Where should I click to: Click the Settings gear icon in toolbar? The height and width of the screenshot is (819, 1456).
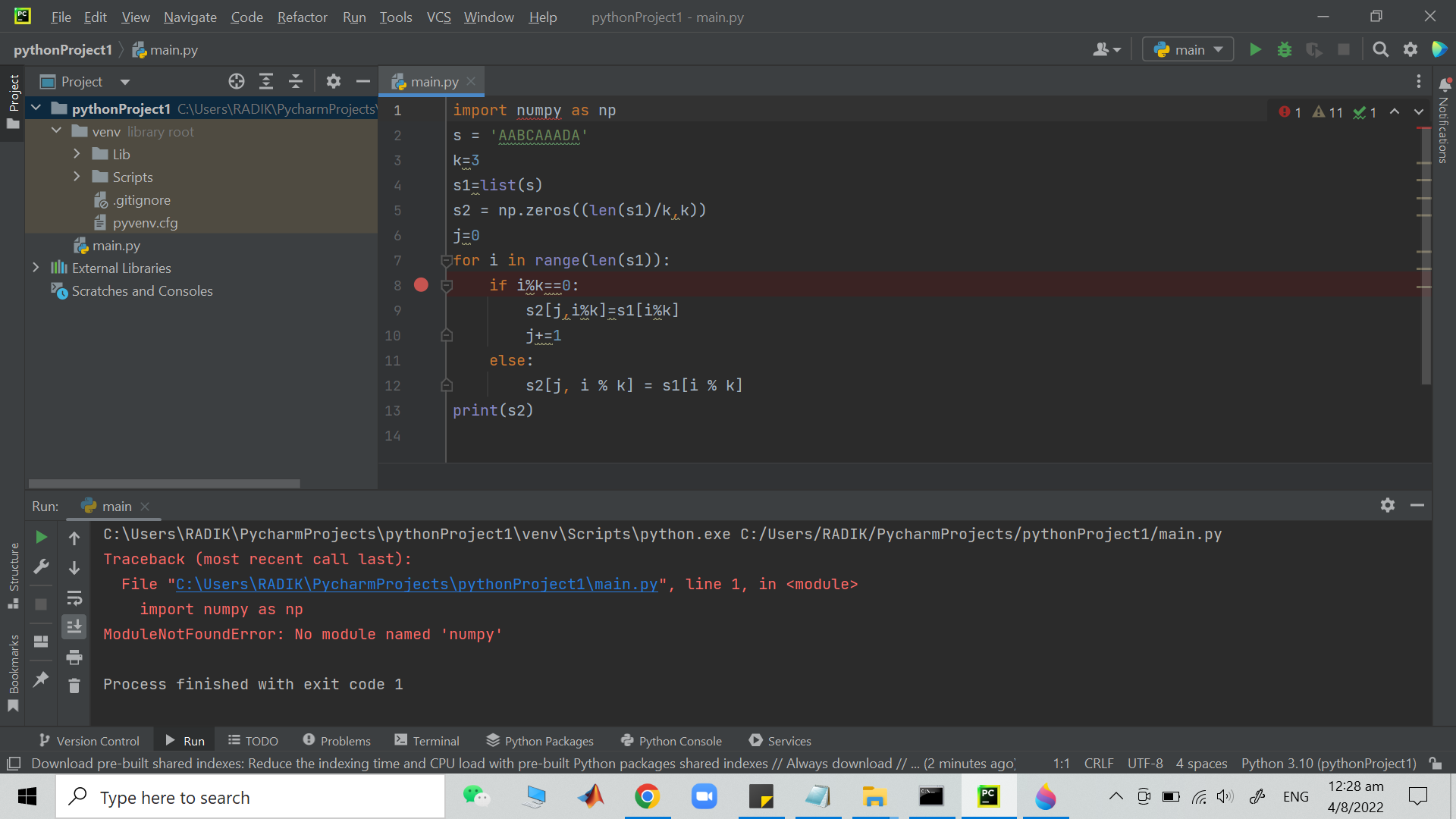coord(1410,50)
